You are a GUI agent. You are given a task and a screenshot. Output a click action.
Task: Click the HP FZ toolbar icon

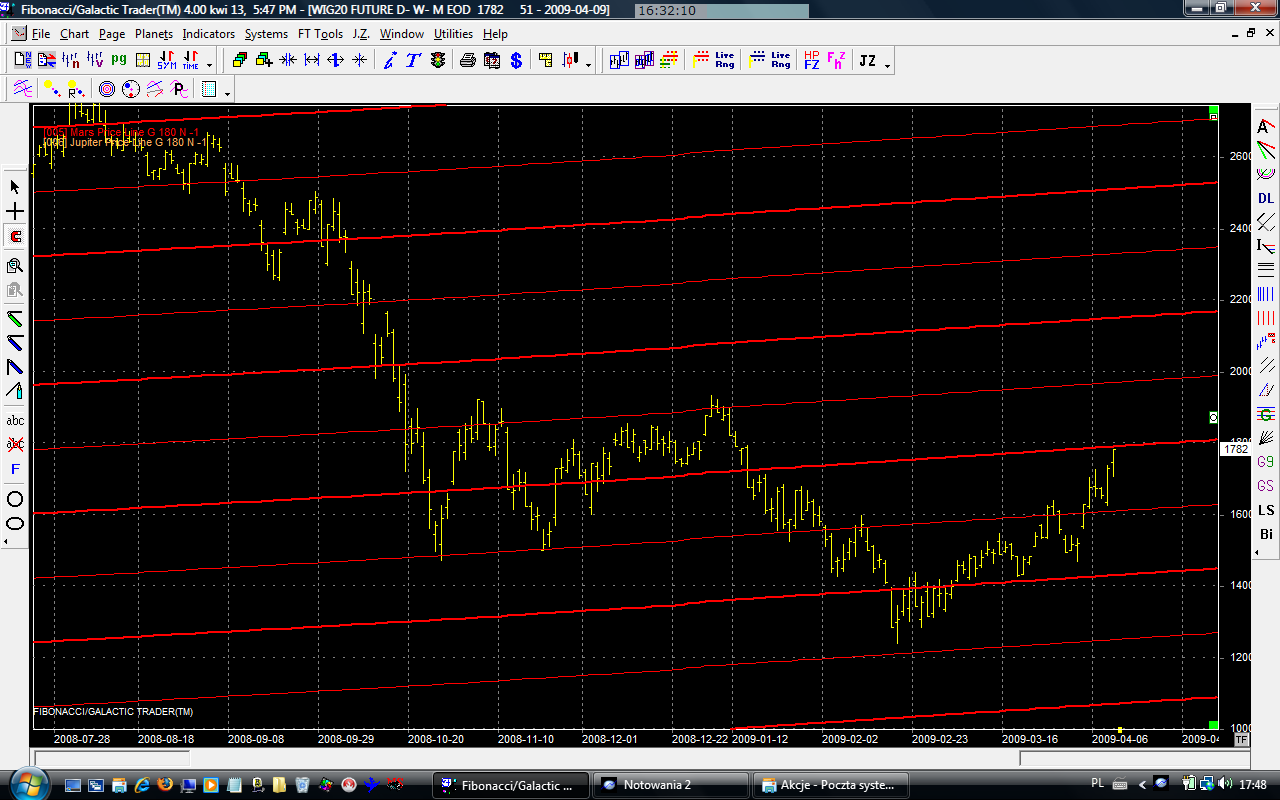point(811,60)
